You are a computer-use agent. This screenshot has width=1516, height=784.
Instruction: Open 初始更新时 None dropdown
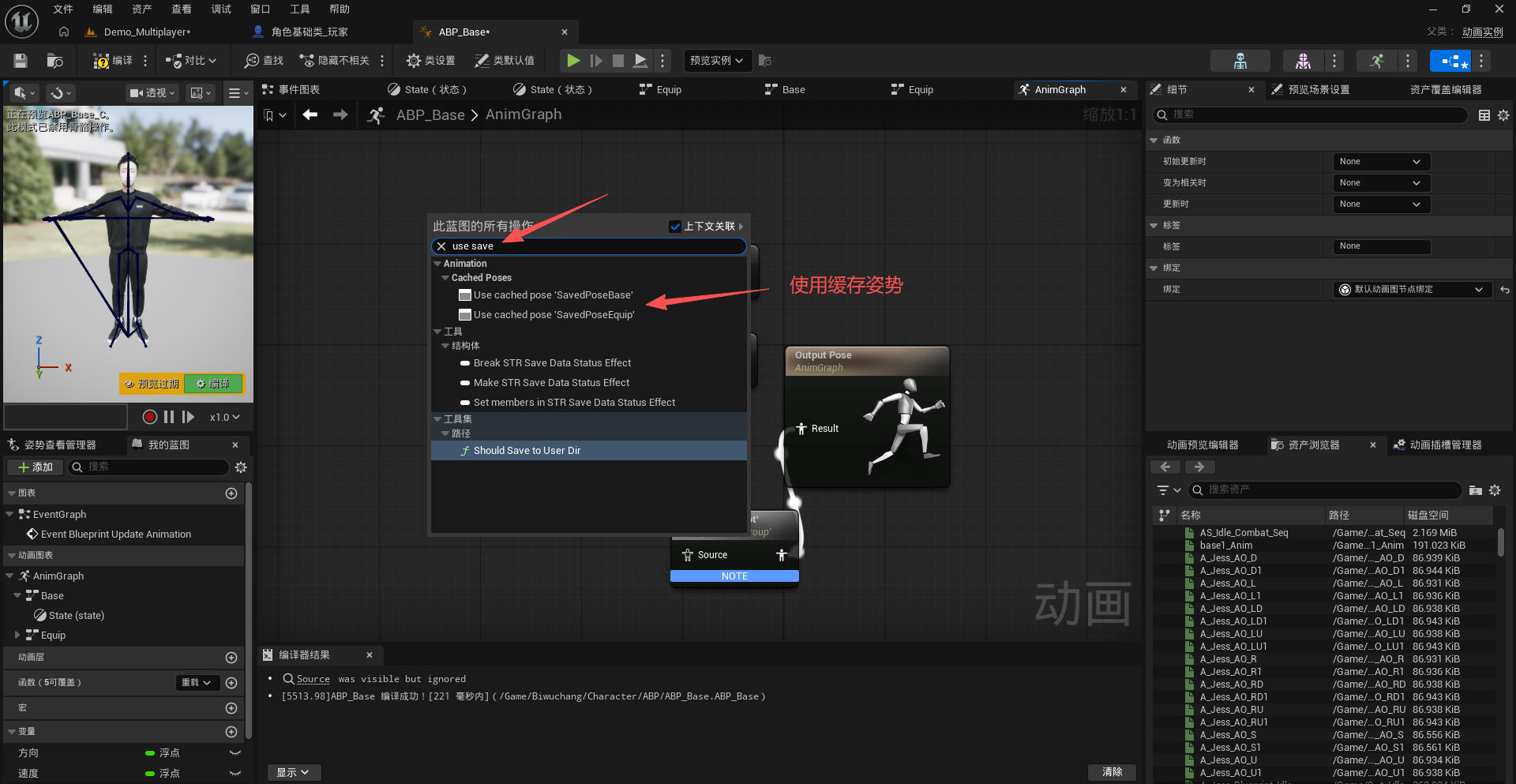coord(1381,162)
